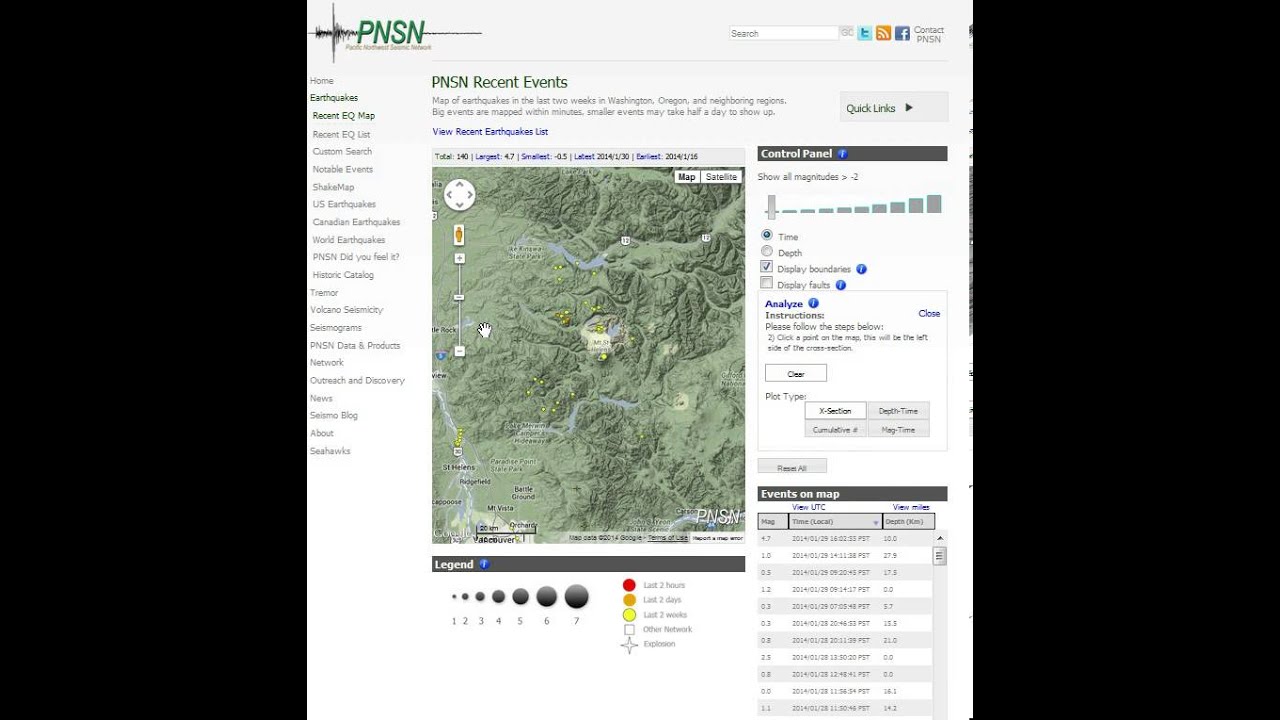This screenshot has height=720, width=1280.
Task: Click the map zoom out minus button
Action: pyautogui.click(x=460, y=351)
